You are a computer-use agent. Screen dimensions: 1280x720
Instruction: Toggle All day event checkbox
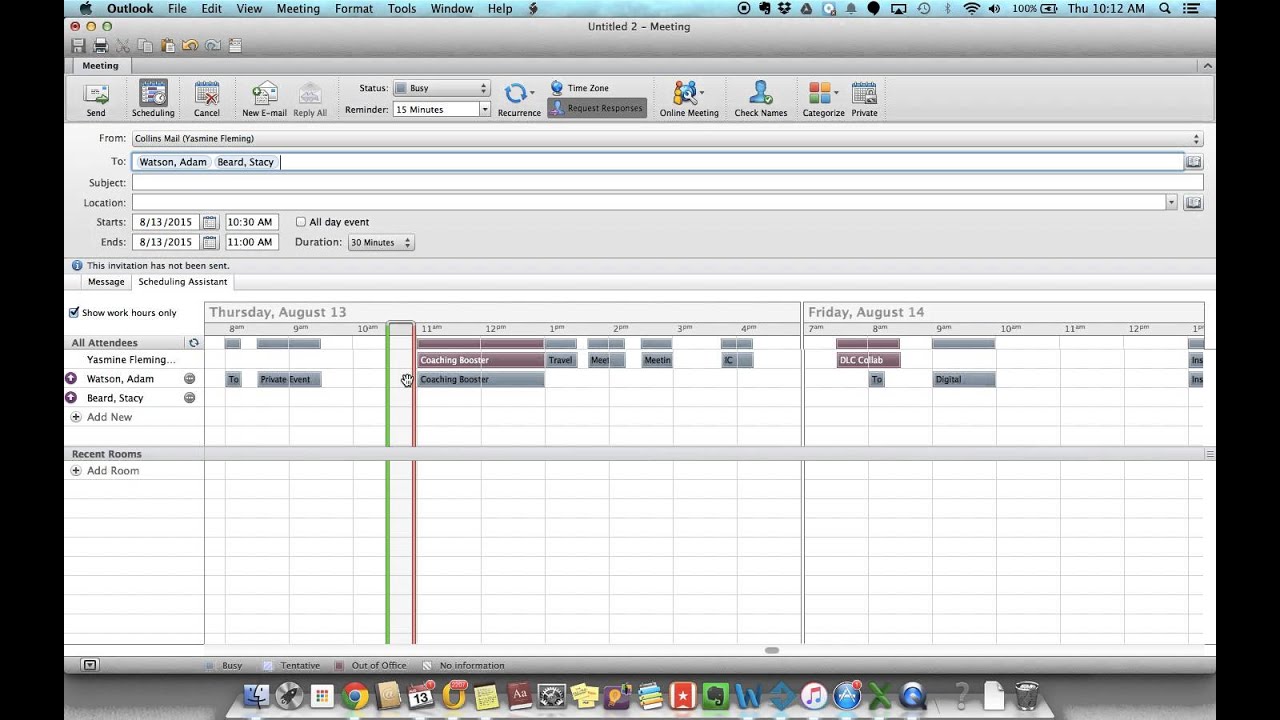click(301, 222)
